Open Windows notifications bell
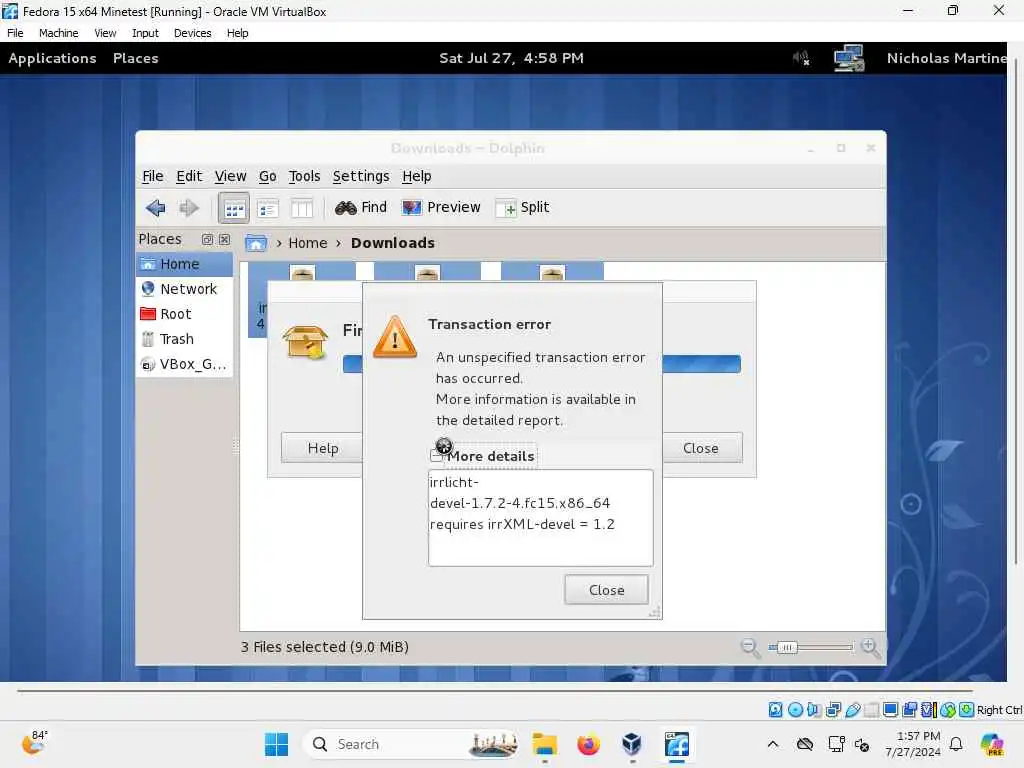1024x768 pixels. [x=956, y=744]
